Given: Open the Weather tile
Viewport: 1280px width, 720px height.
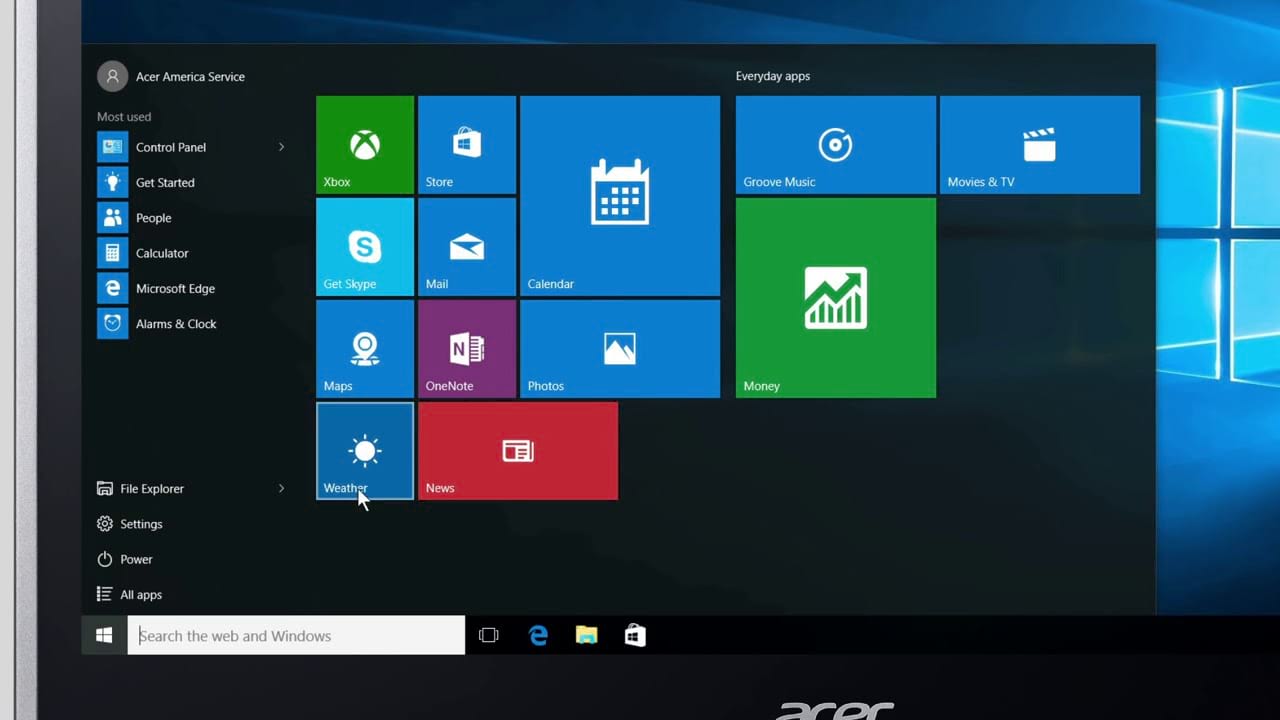Looking at the screenshot, I should [365, 451].
